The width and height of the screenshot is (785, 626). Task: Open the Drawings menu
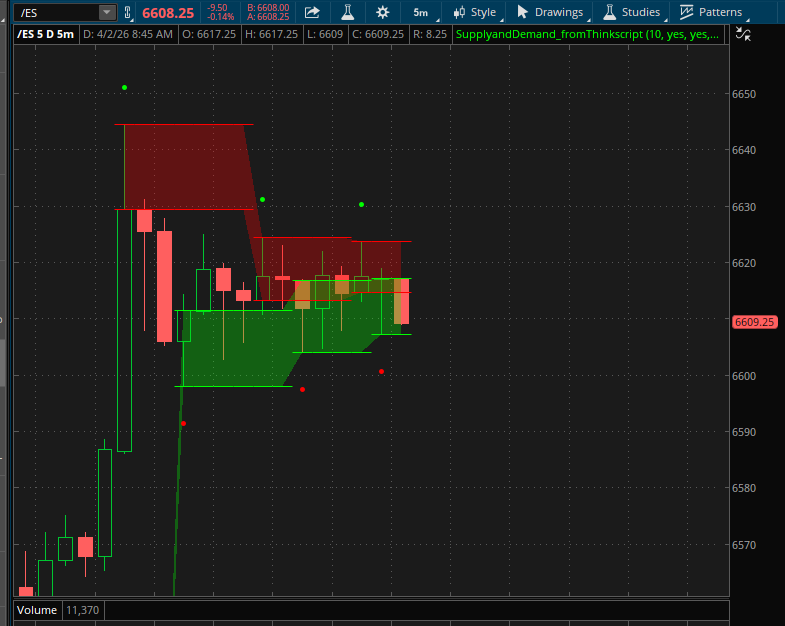click(558, 12)
